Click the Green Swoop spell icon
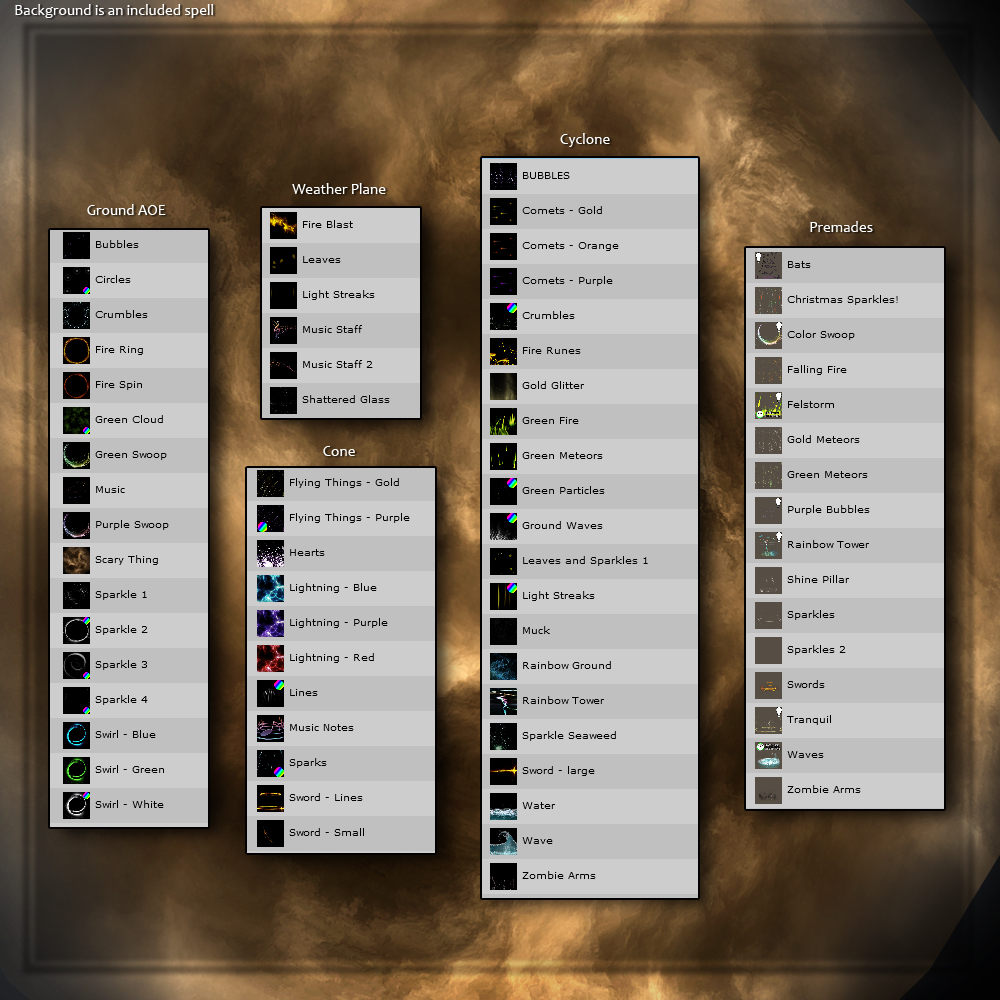The width and height of the screenshot is (1000, 1000). [76, 455]
